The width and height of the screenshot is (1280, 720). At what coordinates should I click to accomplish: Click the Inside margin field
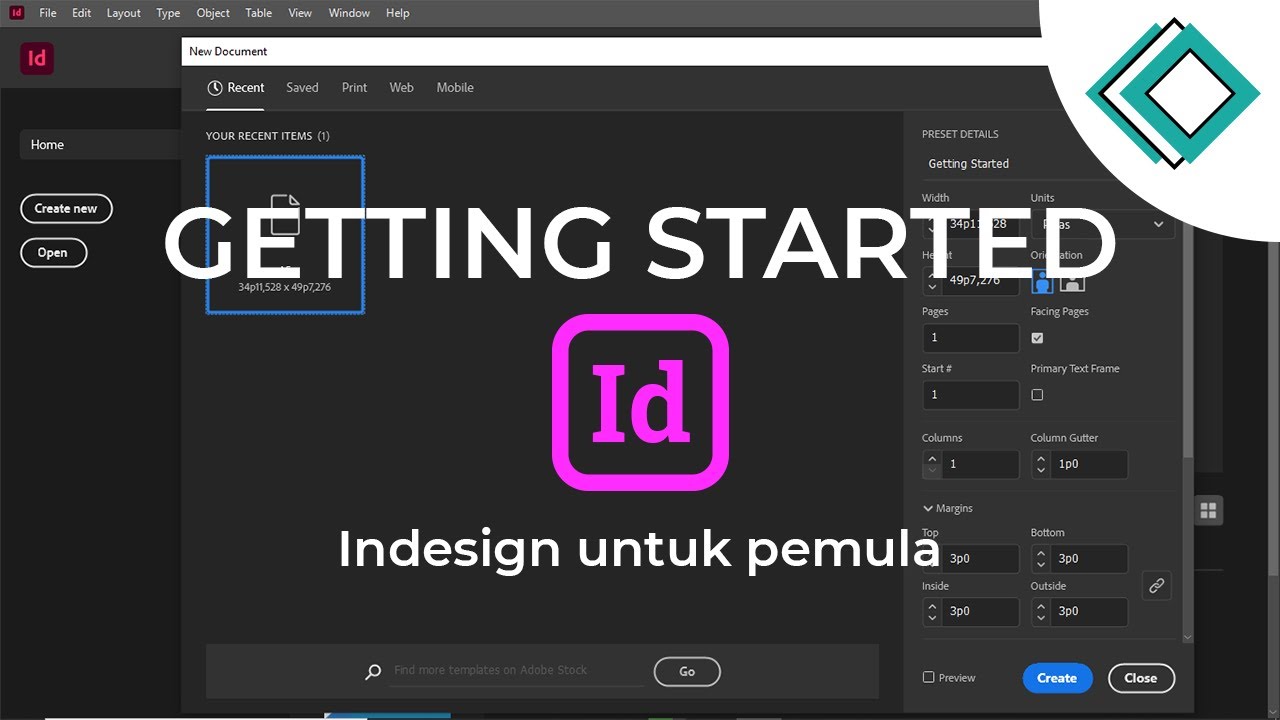pos(980,611)
